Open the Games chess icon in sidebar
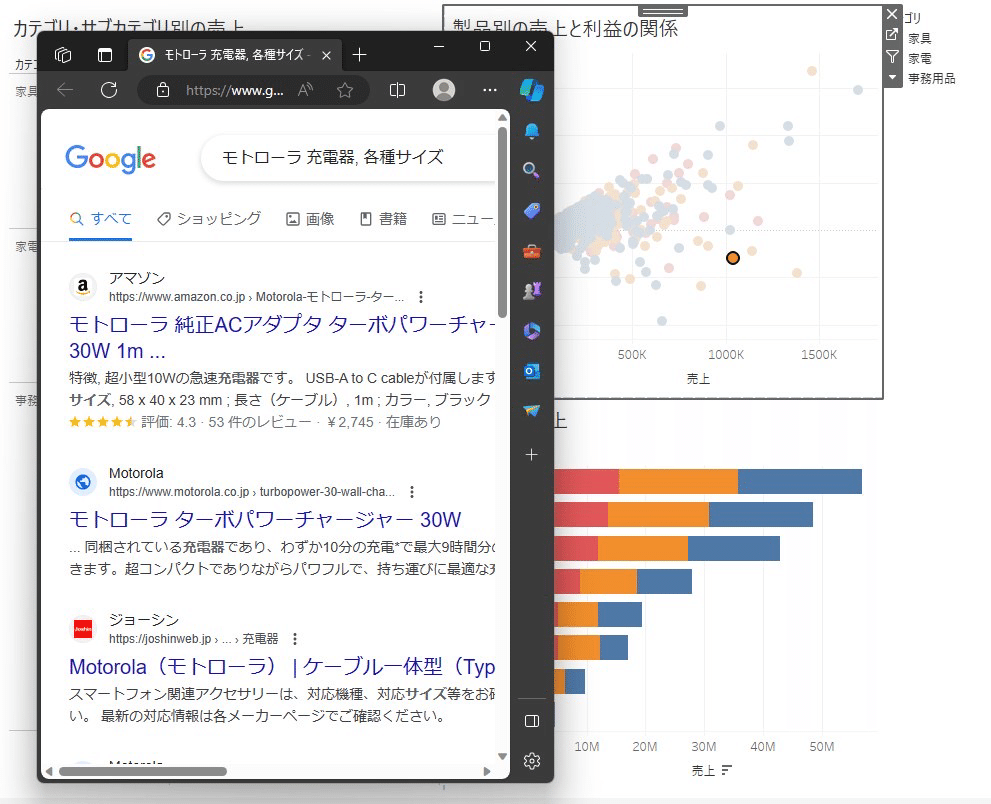Image resolution: width=991 pixels, height=804 pixels. coord(532,291)
